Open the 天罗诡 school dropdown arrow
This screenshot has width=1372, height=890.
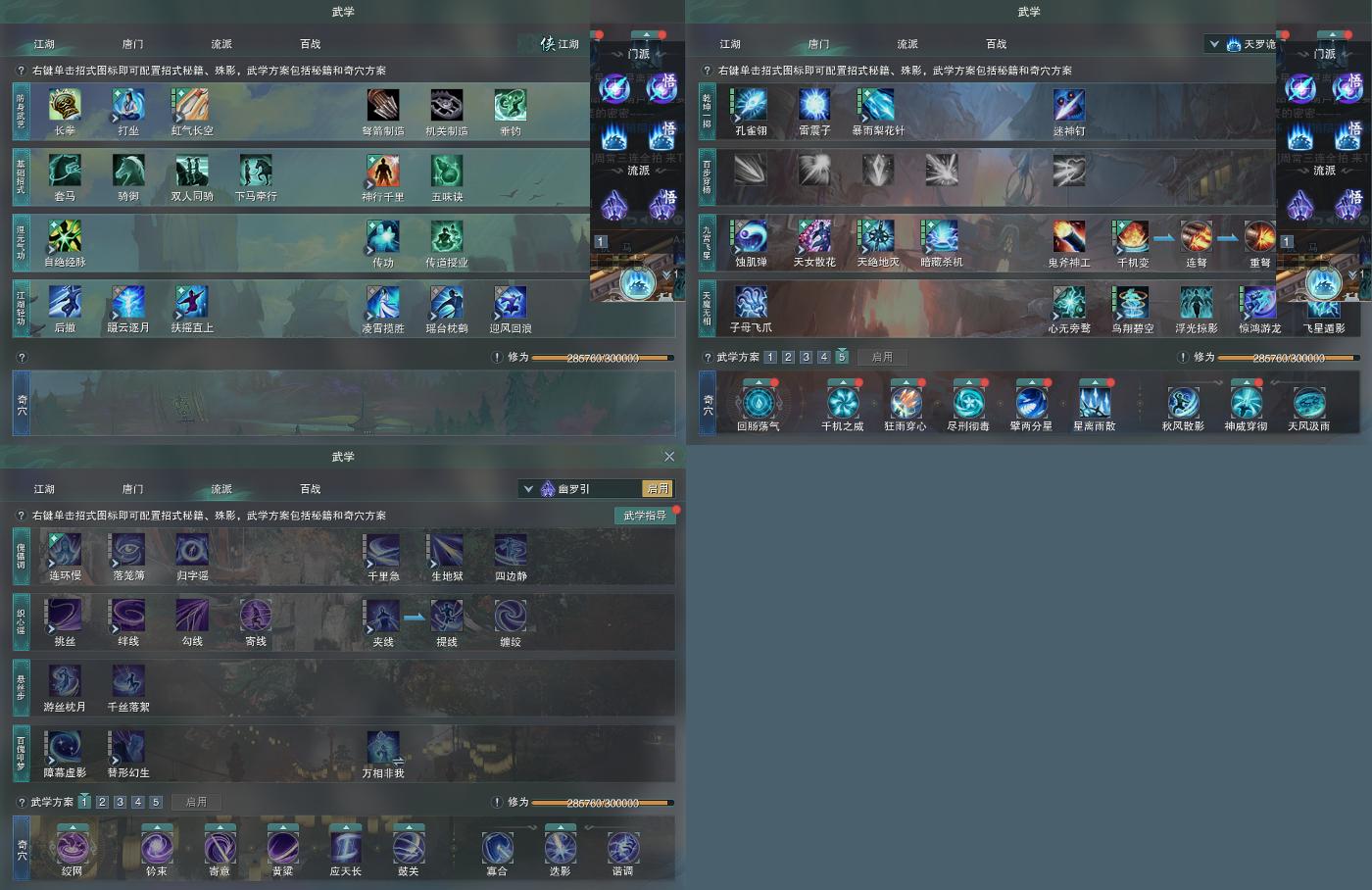(x=1214, y=44)
